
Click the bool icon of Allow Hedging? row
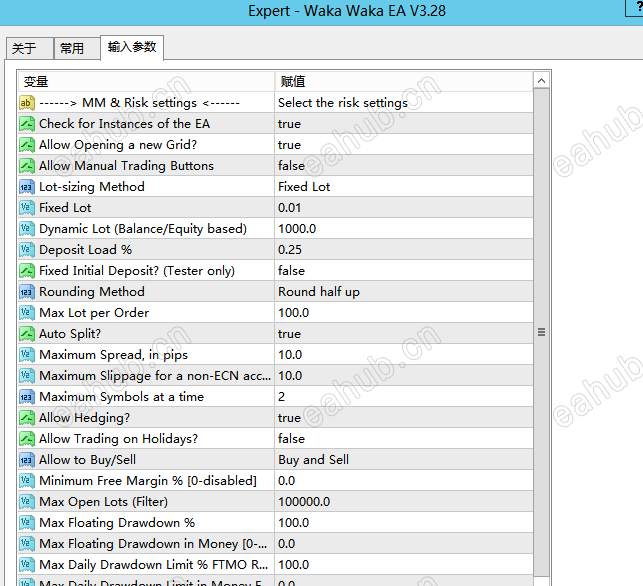pos(27,418)
